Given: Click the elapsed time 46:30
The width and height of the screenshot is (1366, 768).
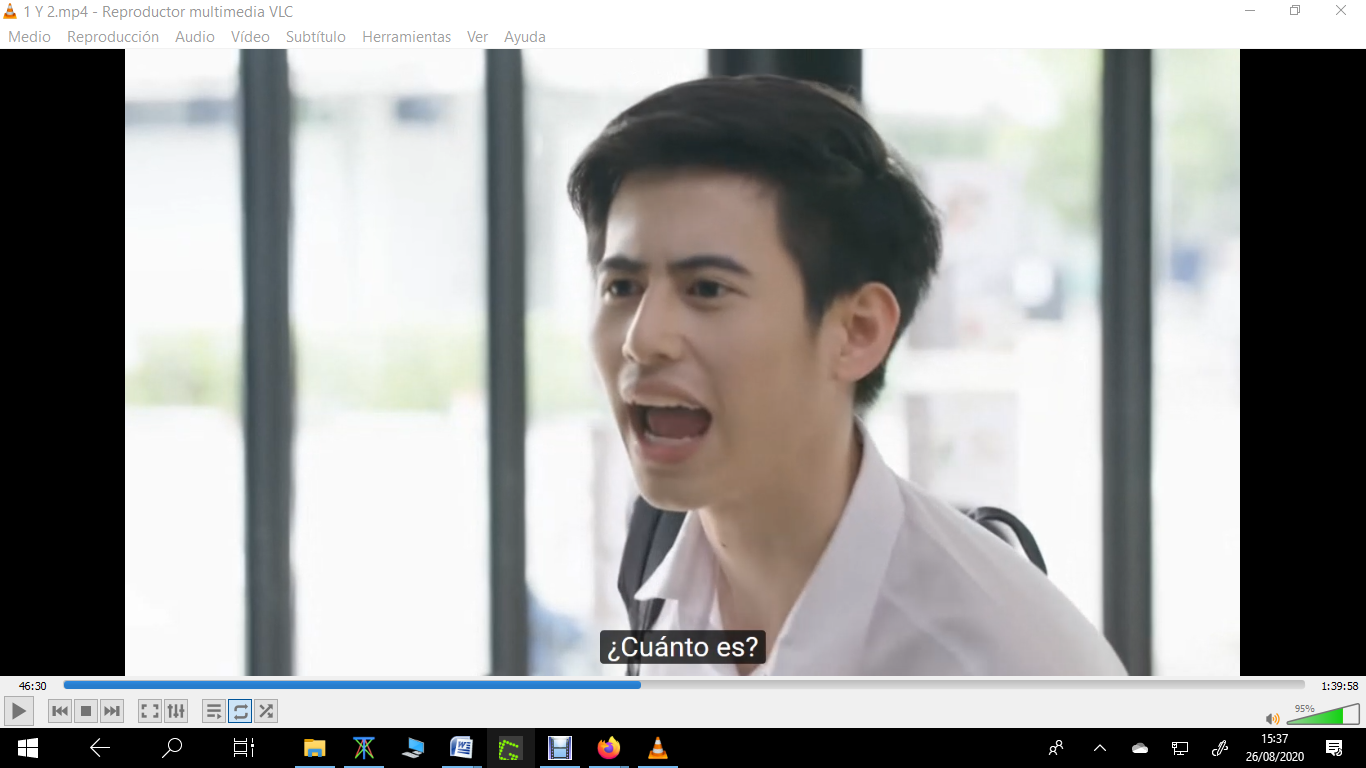Looking at the screenshot, I should coord(33,686).
